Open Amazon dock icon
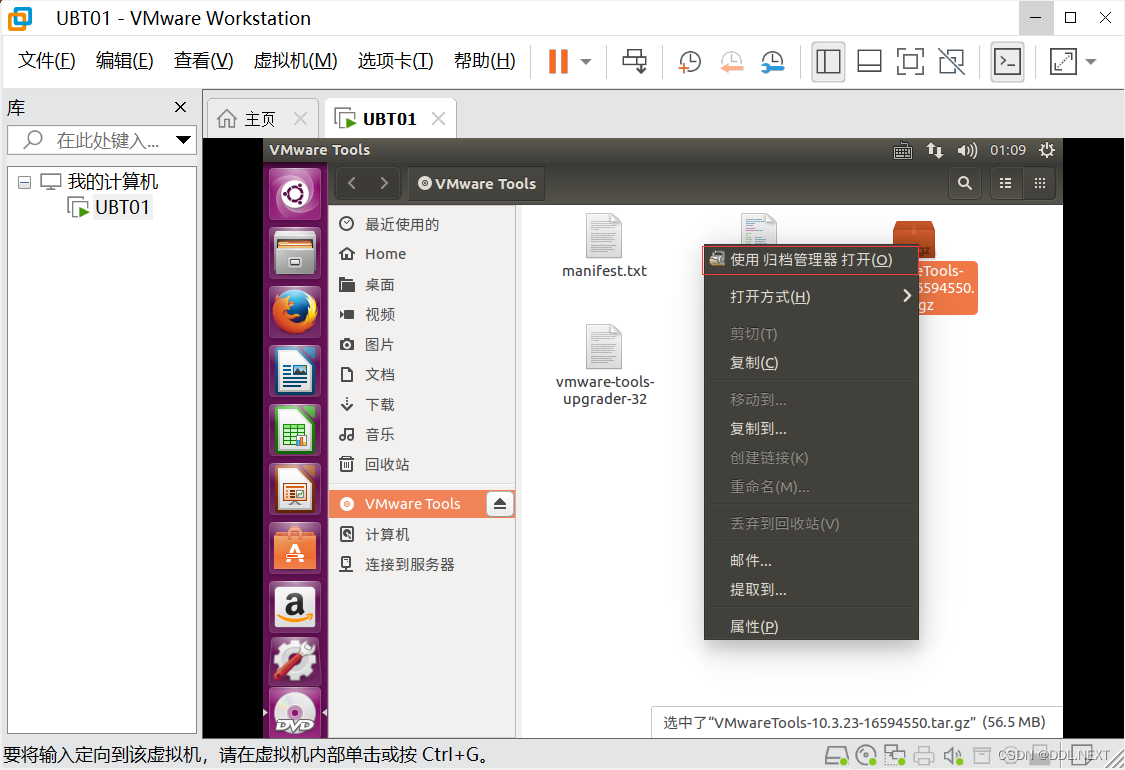This screenshot has height=770, width=1125. (x=295, y=606)
